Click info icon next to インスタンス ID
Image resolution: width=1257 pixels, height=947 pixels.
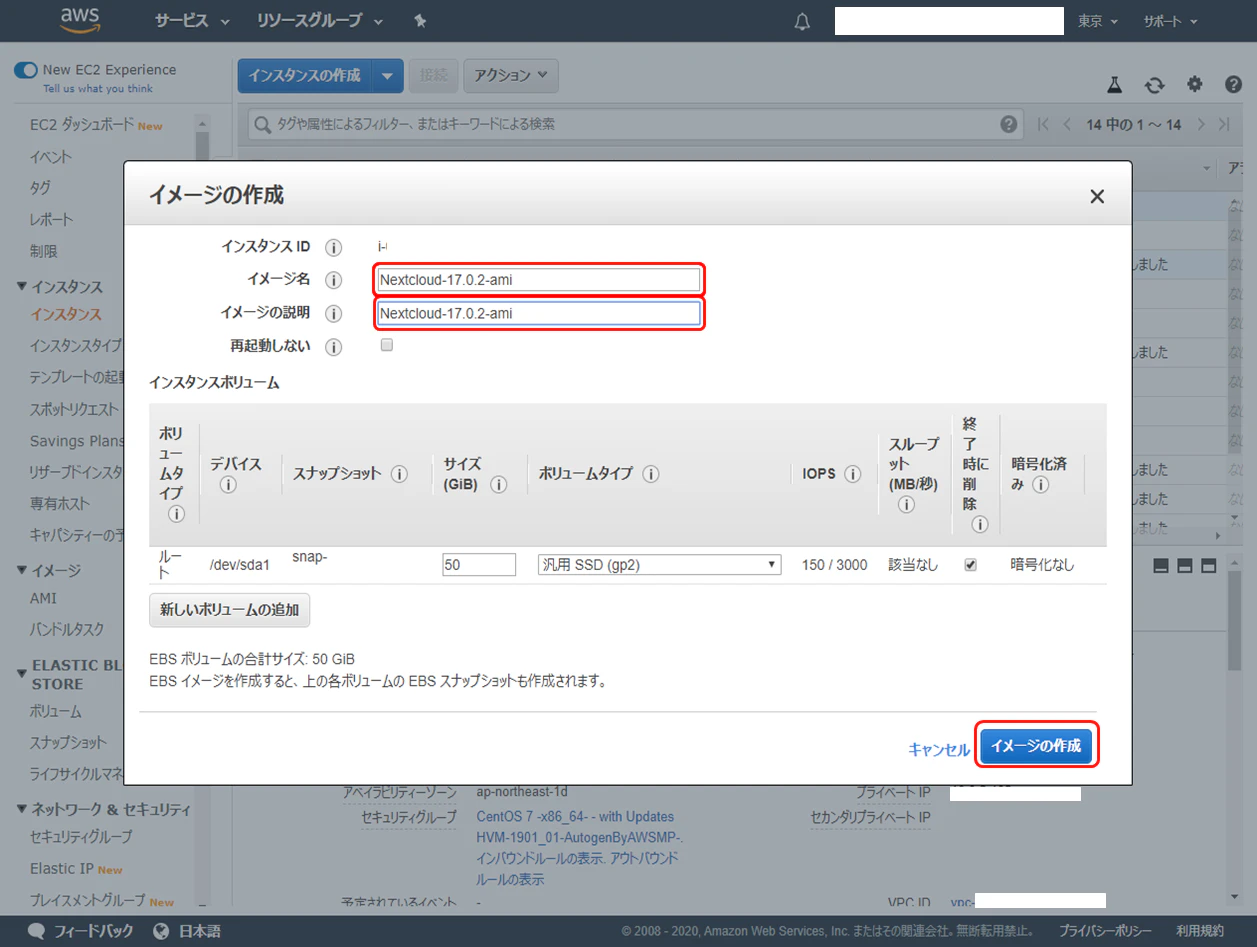334,247
